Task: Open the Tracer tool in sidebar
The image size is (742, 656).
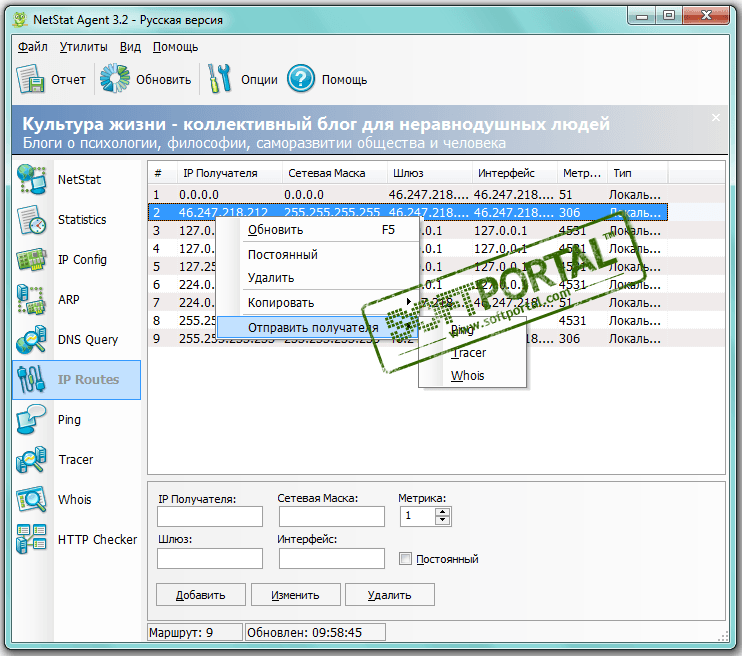Action: point(32,460)
